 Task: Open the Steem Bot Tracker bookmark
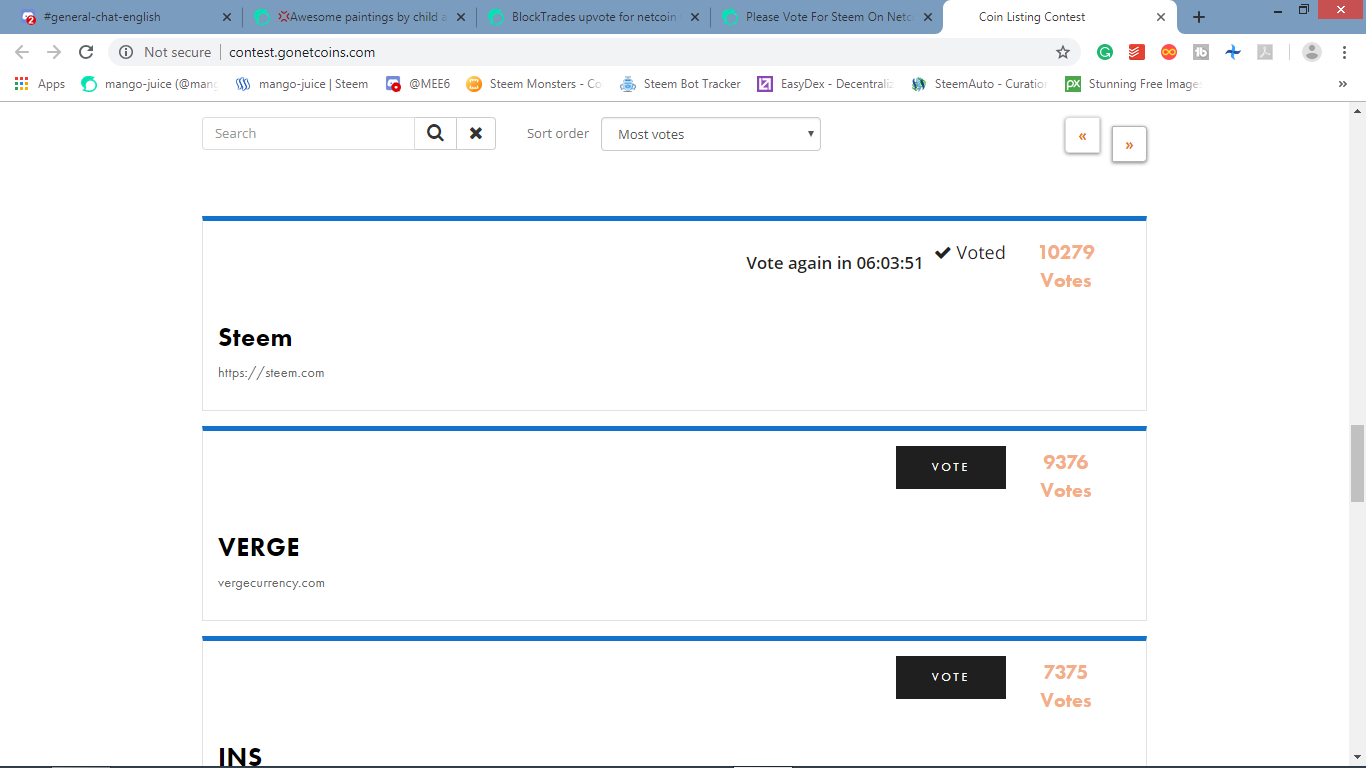[681, 84]
